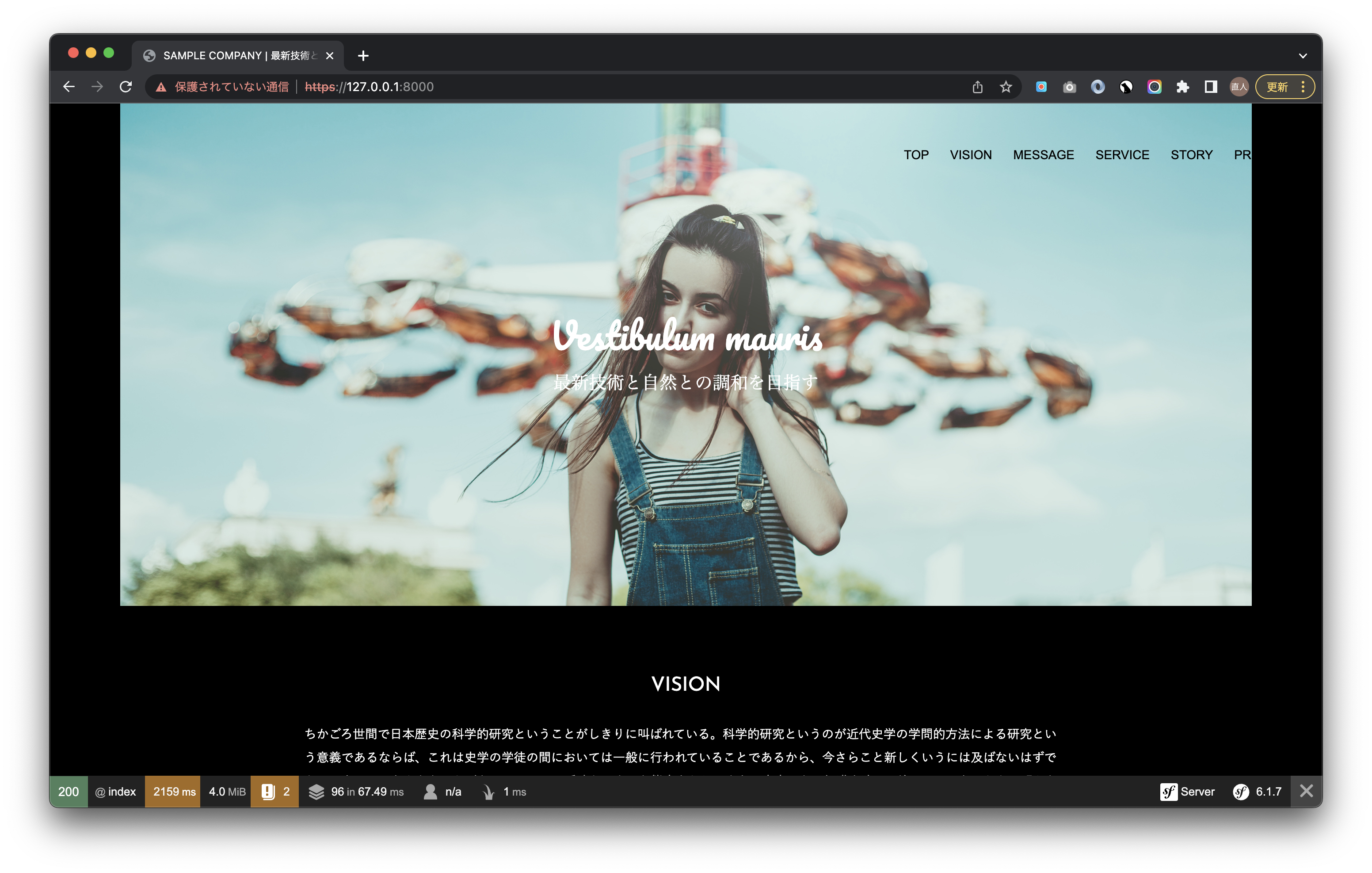Navigate to the MESSAGE menu item
This screenshot has width=1372, height=873.
tap(1043, 154)
